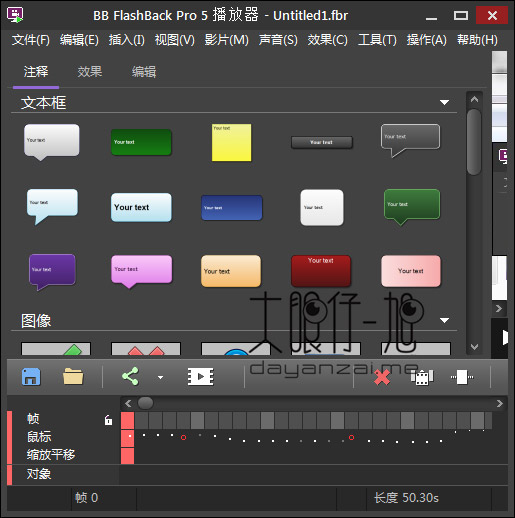The width and height of the screenshot is (515, 518).
Task: Open the 工具(T) menu
Action: 377,40
